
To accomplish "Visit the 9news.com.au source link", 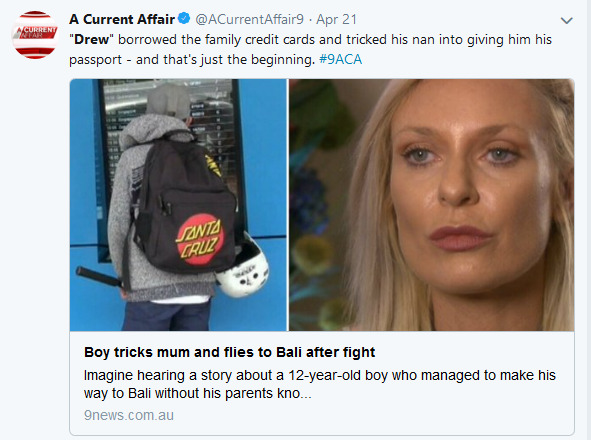I will click(129, 415).
